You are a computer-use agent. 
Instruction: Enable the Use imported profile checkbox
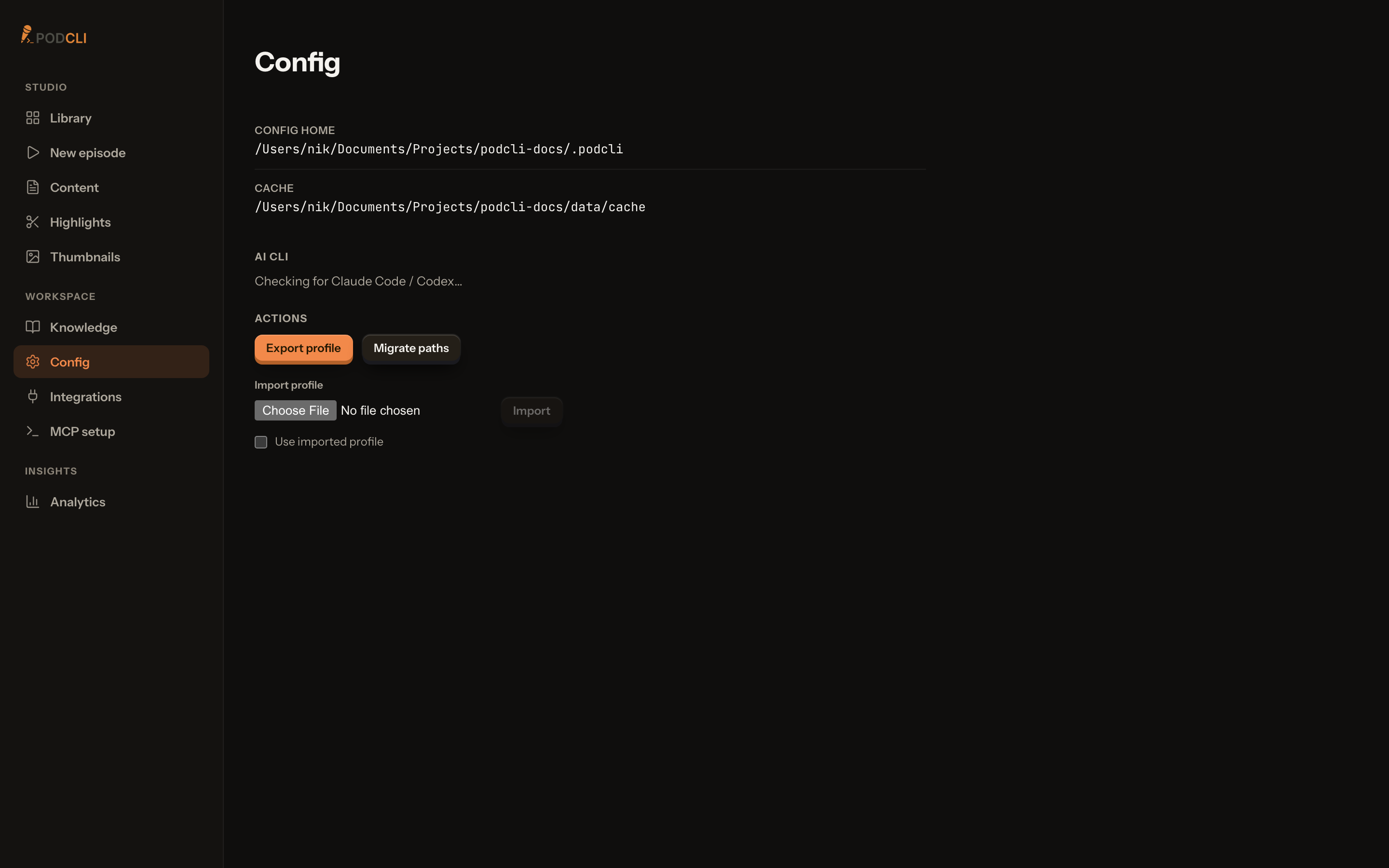pyautogui.click(x=261, y=442)
